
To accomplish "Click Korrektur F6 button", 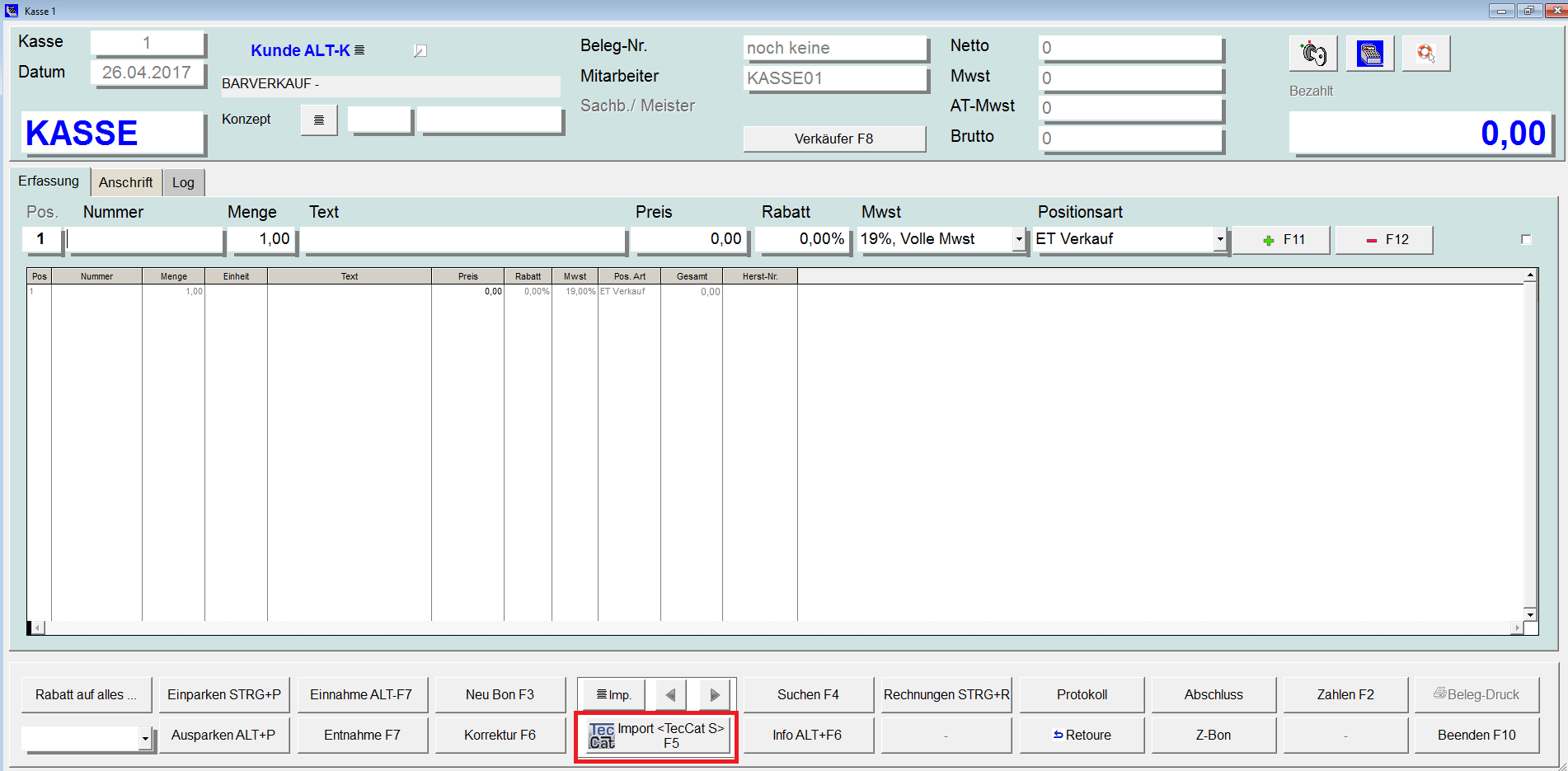I will (500, 736).
